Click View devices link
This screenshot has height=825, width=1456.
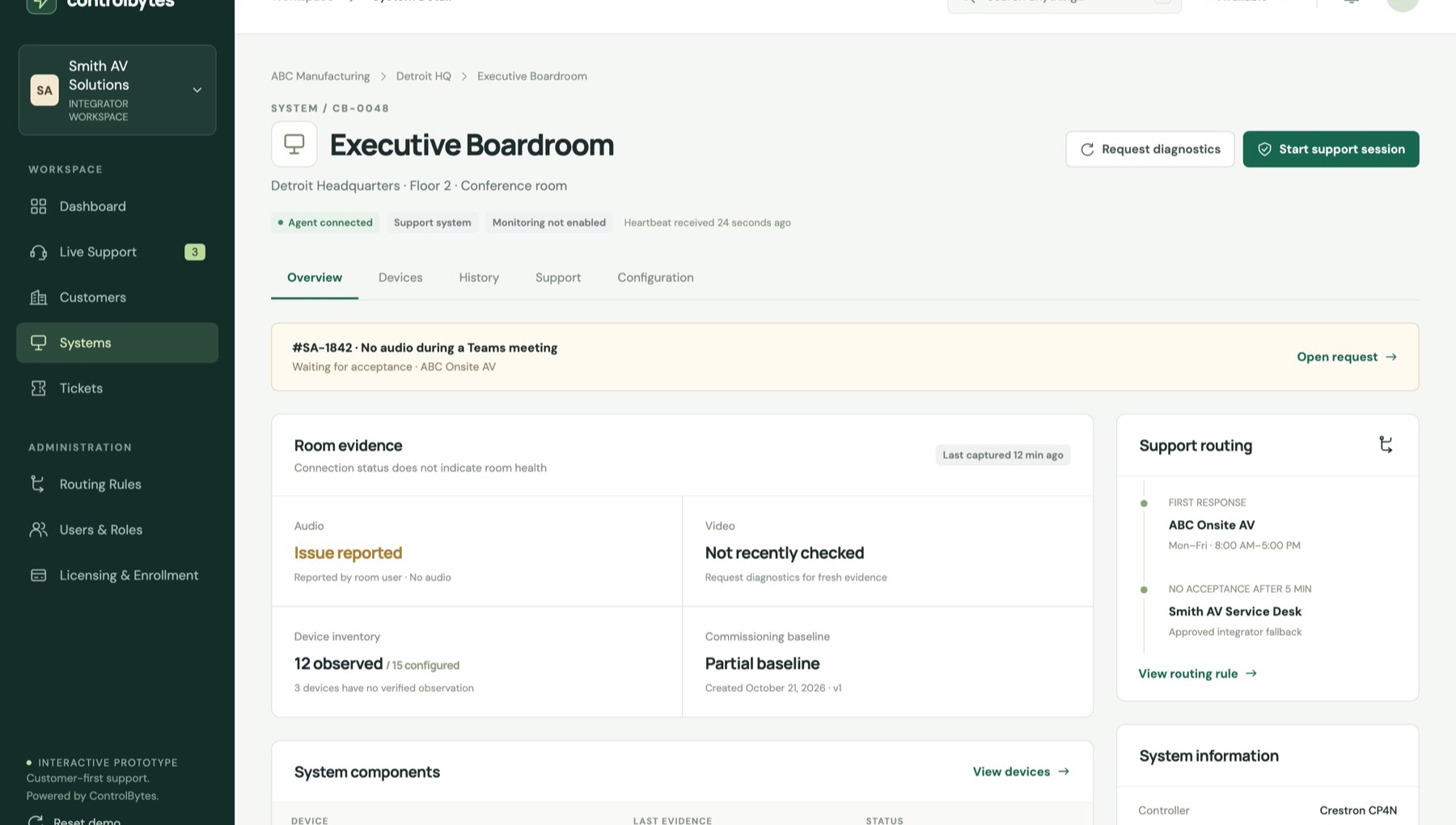pos(1021,772)
